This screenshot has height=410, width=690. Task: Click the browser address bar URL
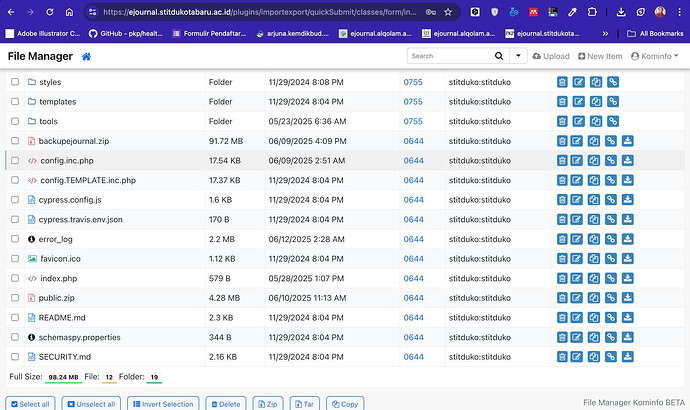coord(260,12)
